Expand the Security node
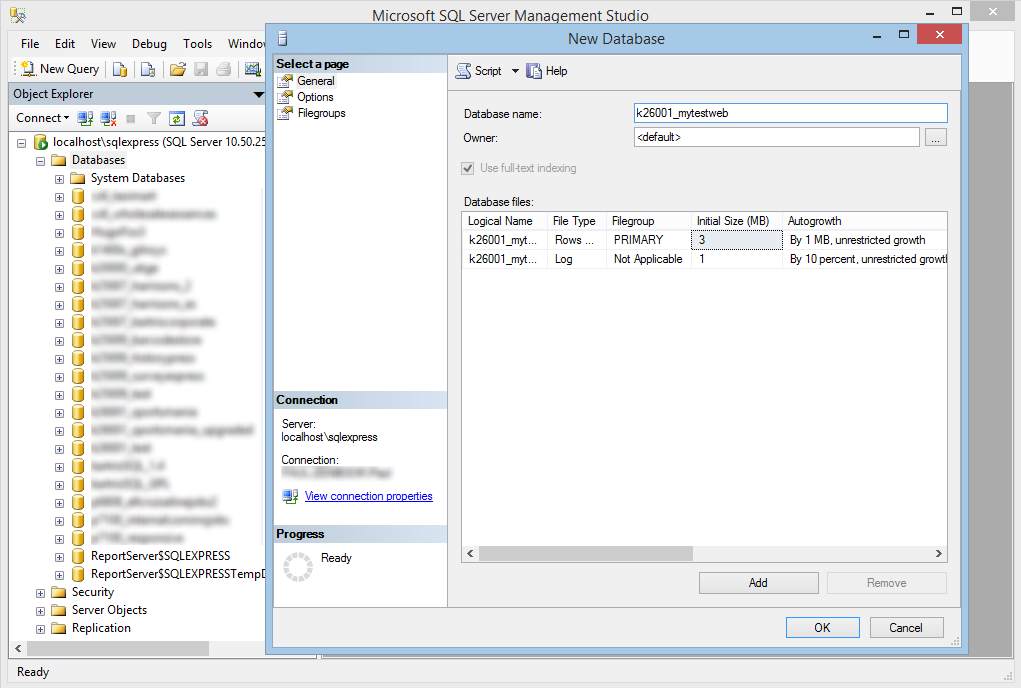 point(40,592)
